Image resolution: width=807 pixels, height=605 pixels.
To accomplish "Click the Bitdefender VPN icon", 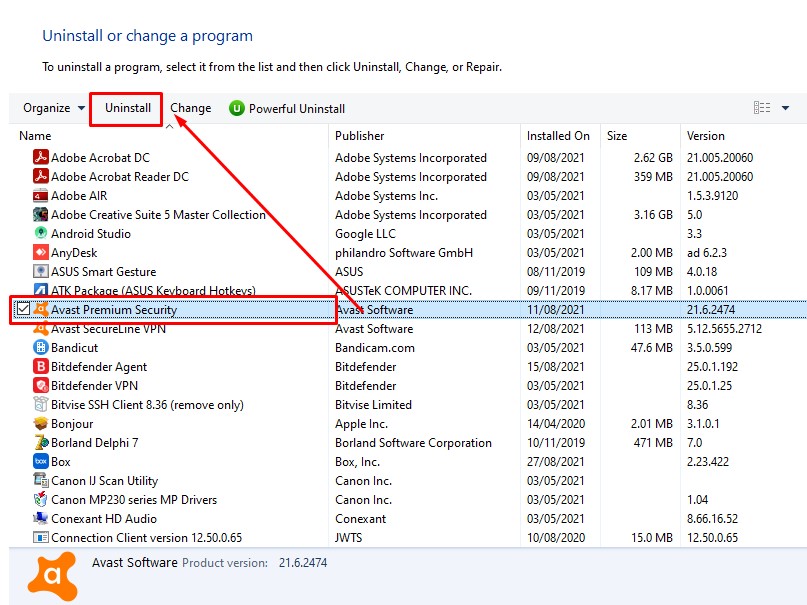I will coord(41,385).
